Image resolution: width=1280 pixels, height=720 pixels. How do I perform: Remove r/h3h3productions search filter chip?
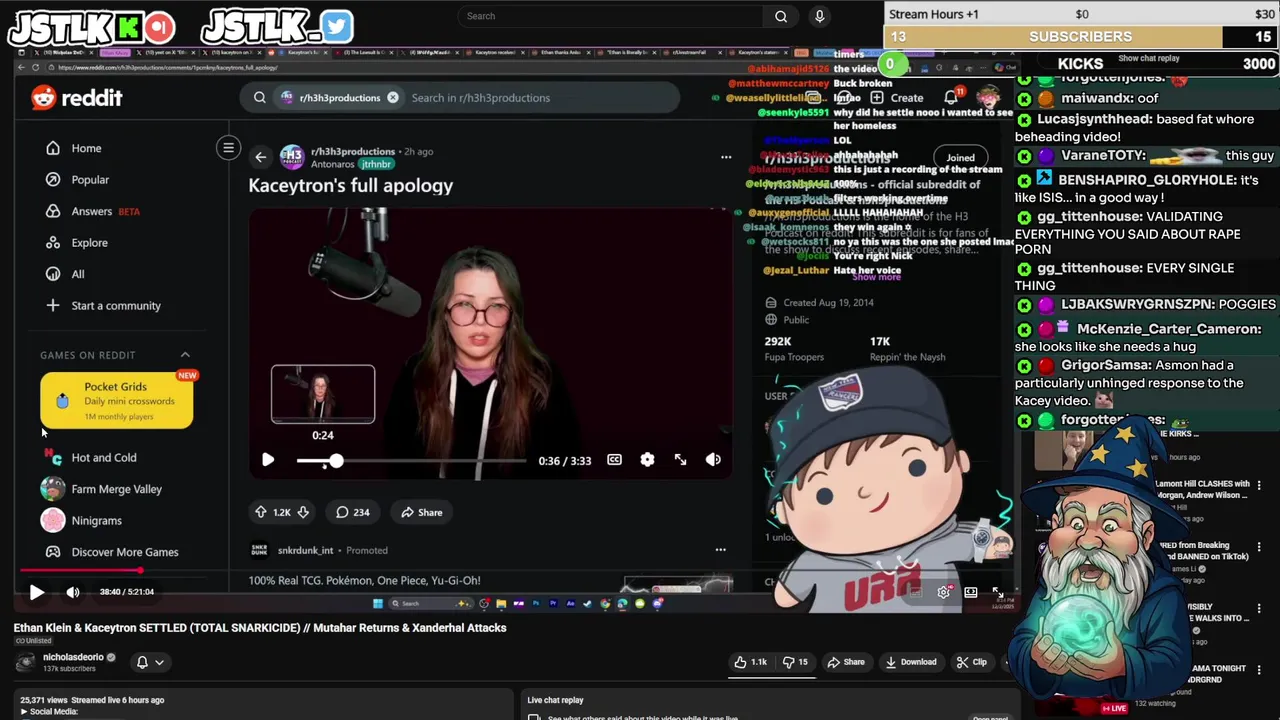tap(393, 98)
